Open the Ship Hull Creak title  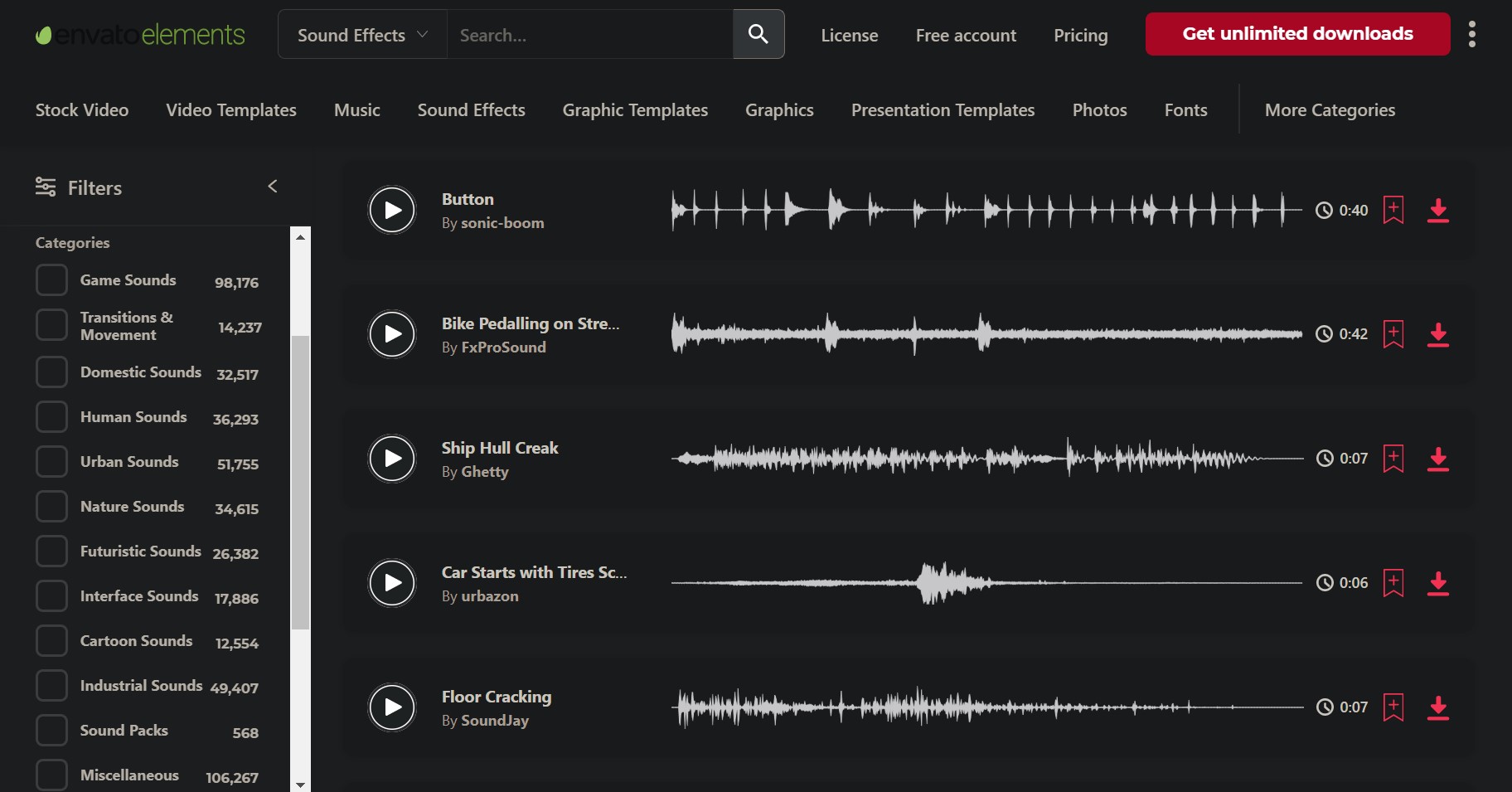click(500, 448)
